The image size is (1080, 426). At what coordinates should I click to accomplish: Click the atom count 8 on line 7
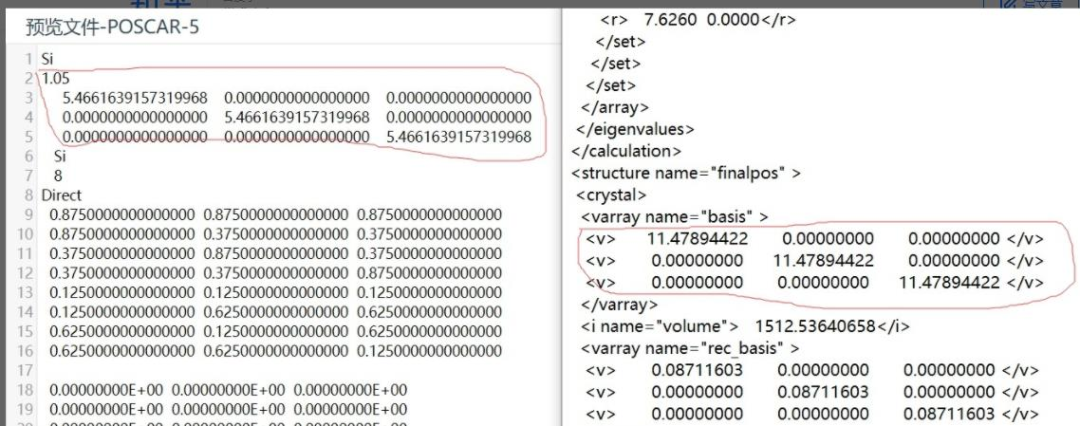click(58, 176)
